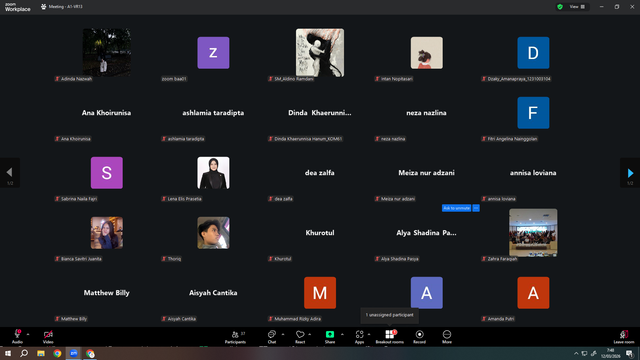Click the large name Meiza nur adzani

427,173
